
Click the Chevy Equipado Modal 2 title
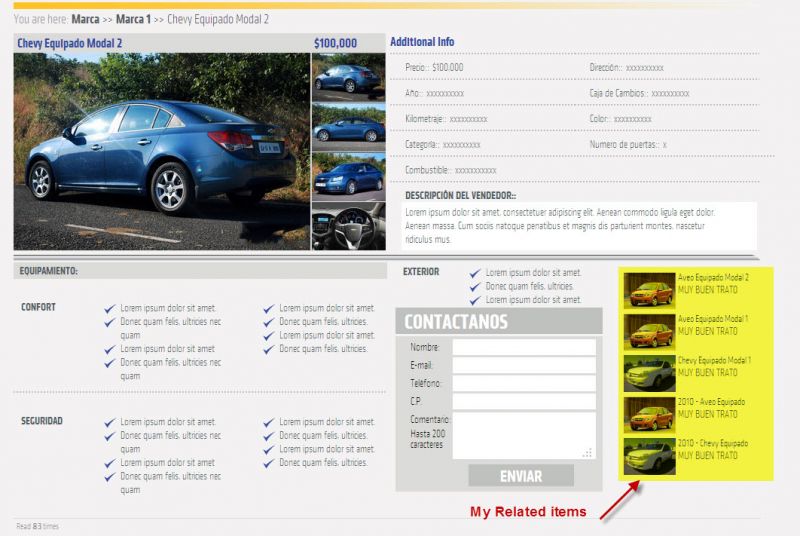coord(70,43)
